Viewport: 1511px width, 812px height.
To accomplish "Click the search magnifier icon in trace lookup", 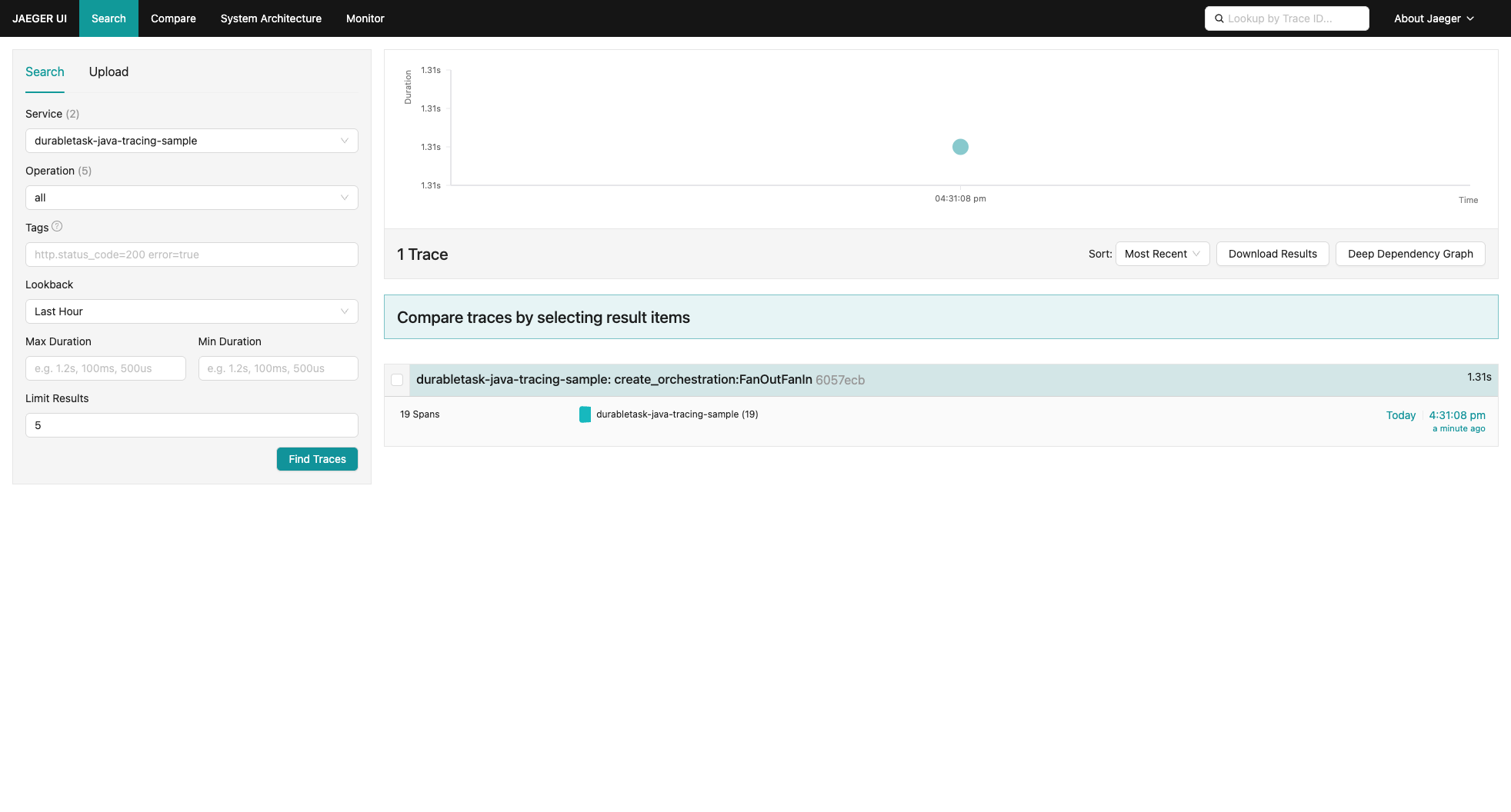I will click(1219, 18).
